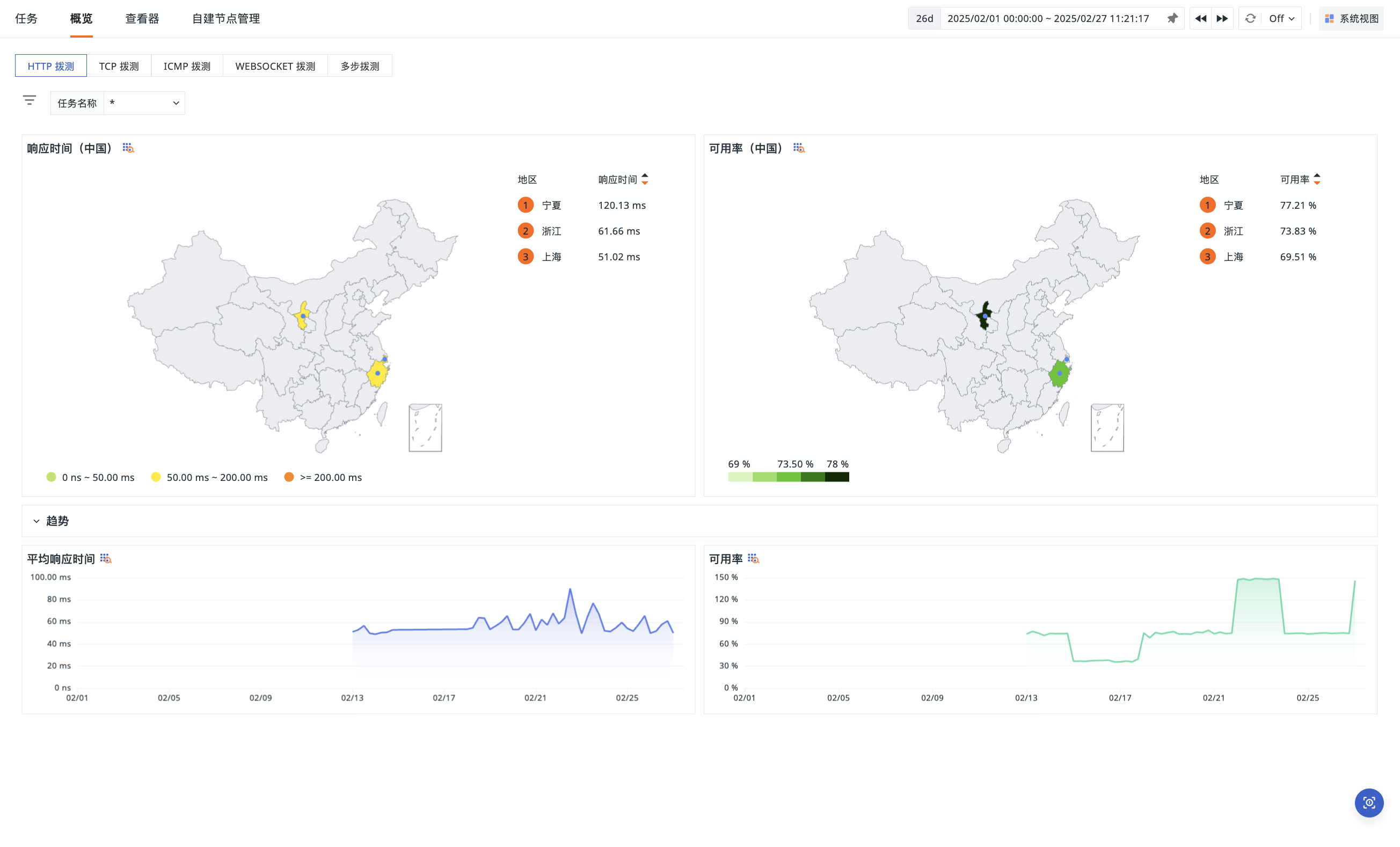Open the 任务名称 dropdown
The width and height of the screenshot is (1400, 847).
pyautogui.click(x=144, y=103)
